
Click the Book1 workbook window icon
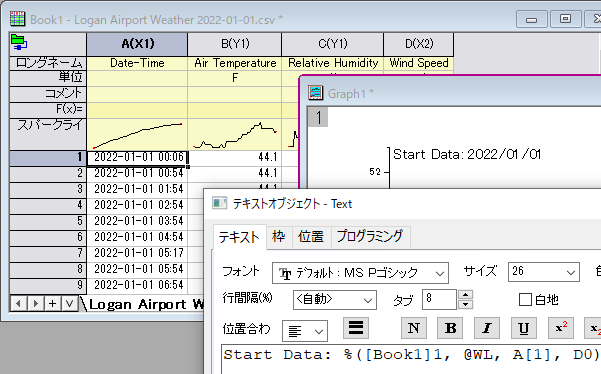click(x=17, y=18)
